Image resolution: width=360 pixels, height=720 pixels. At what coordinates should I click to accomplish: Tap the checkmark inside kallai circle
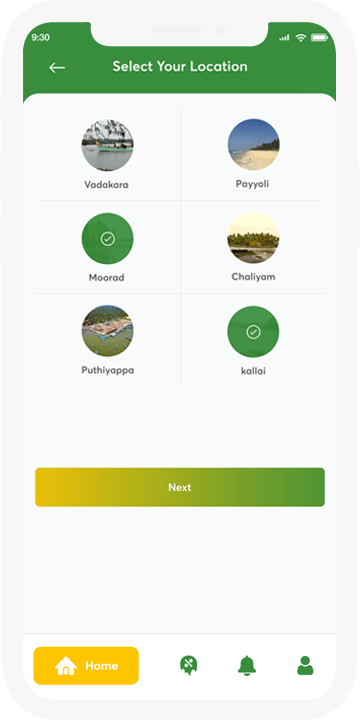(x=253, y=332)
